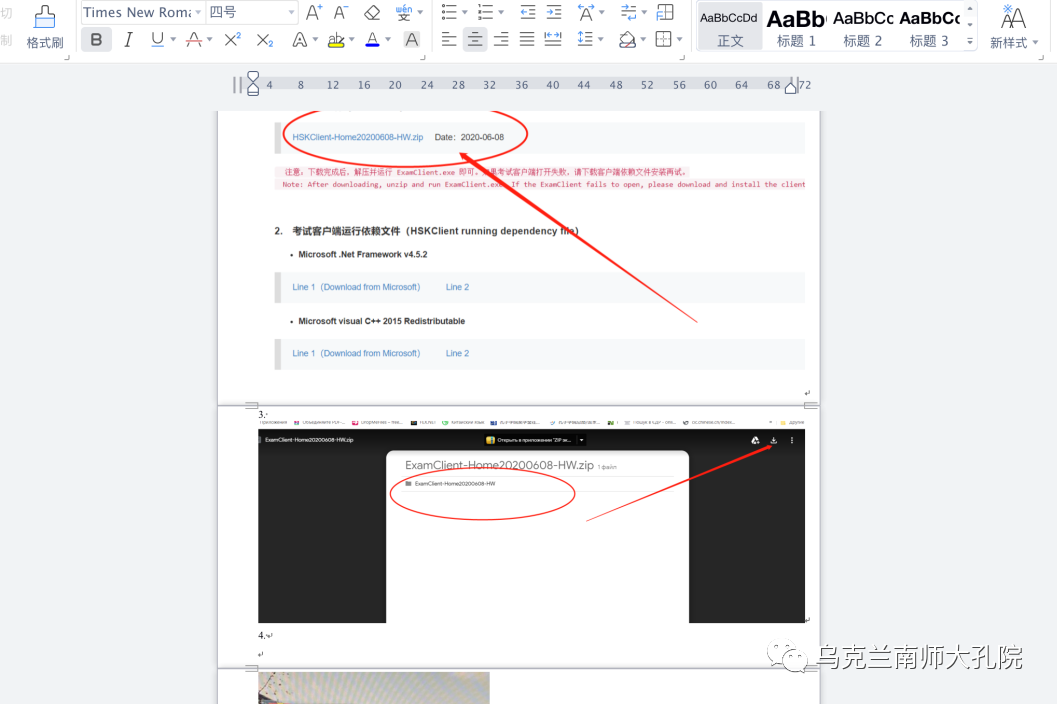Insert bulleted list
Image resolution: width=1057 pixels, height=704 pixels.
click(449, 12)
